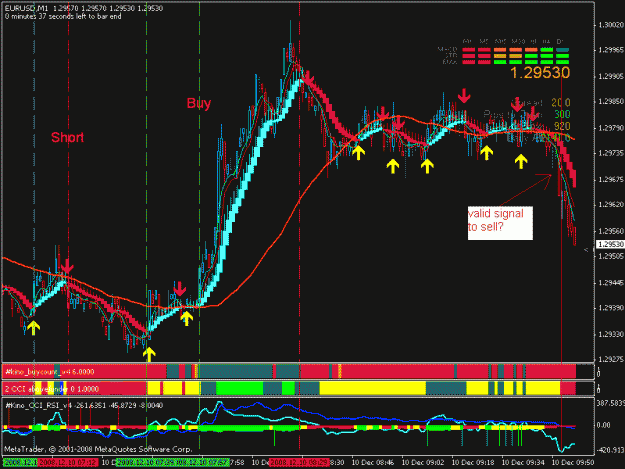
Task: Click the STR row label in signal dashboard
Action: pyautogui.click(x=451, y=56)
